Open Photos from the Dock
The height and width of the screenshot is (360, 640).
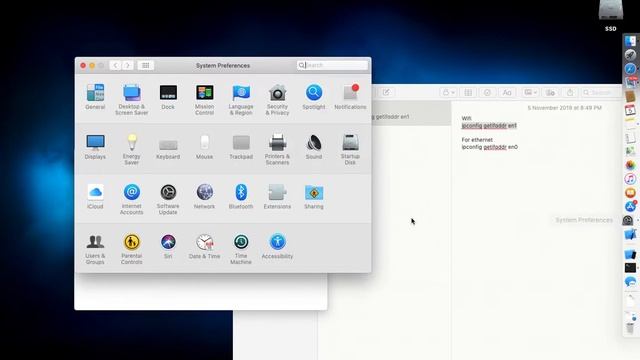pyautogui.click(x=630, y=165)
